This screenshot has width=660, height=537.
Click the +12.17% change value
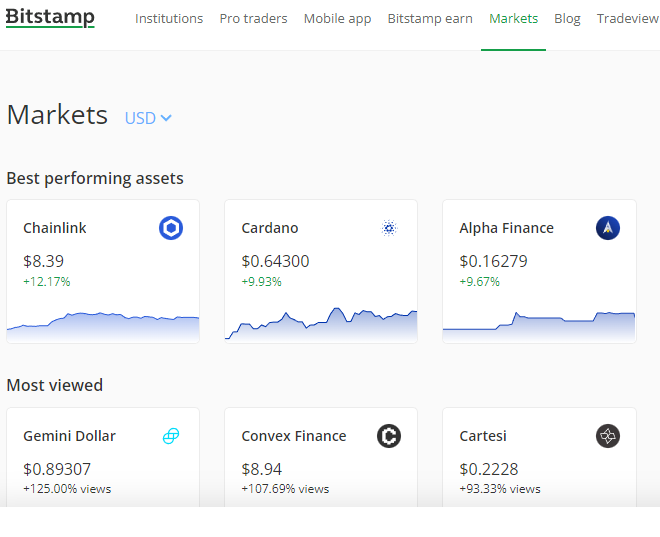click(47, 282)
